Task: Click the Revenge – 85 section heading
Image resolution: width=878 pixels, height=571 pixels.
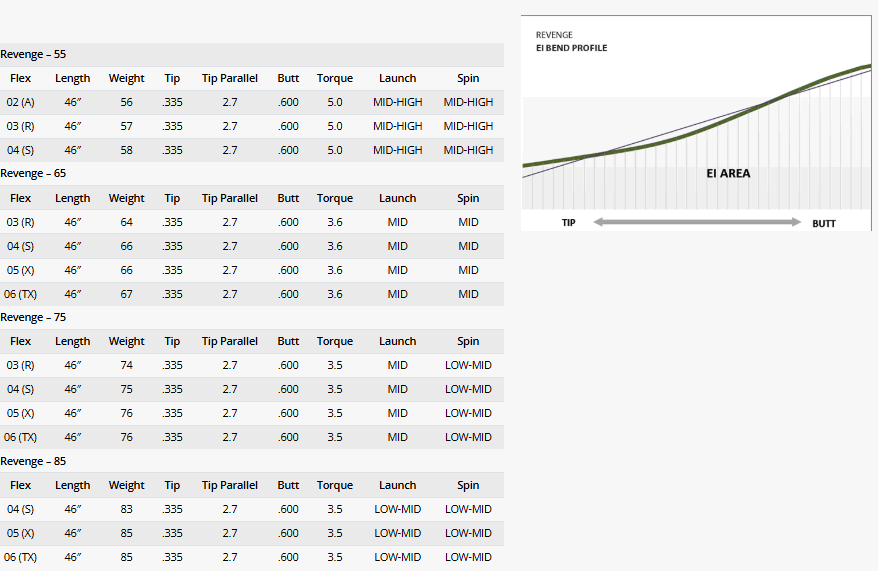Action: 33,461
